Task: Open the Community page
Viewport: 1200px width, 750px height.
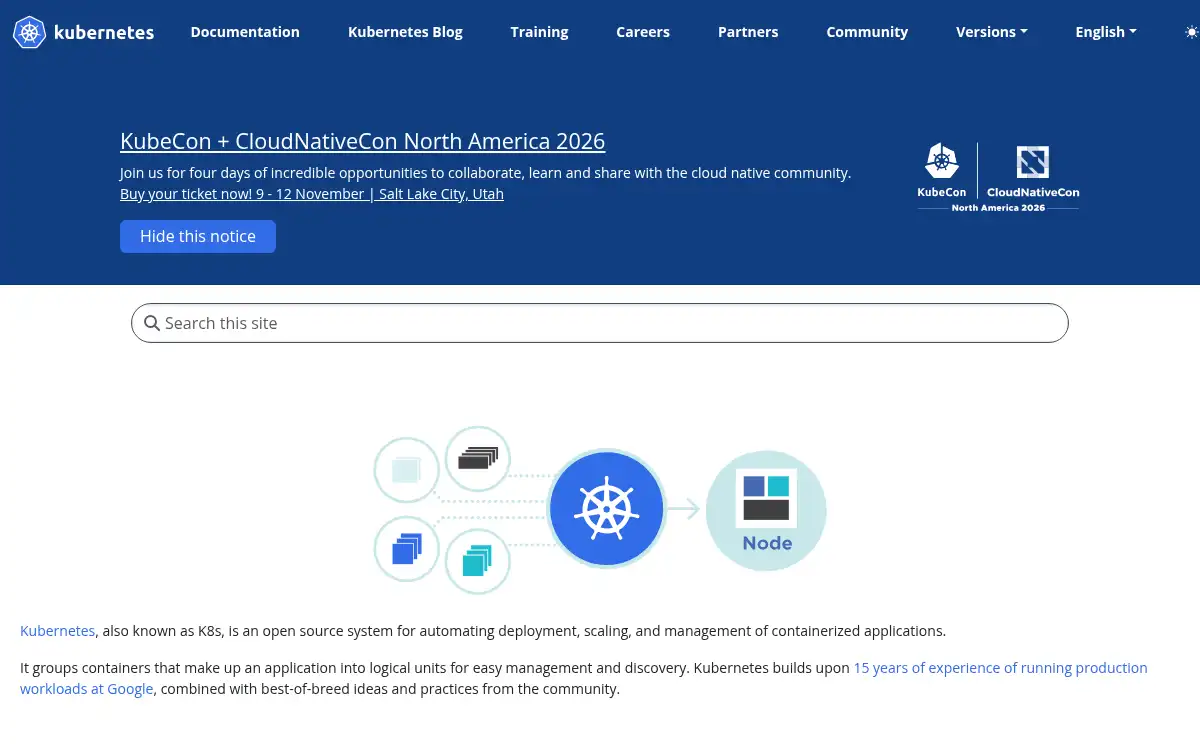Action: tap(867, 32)
